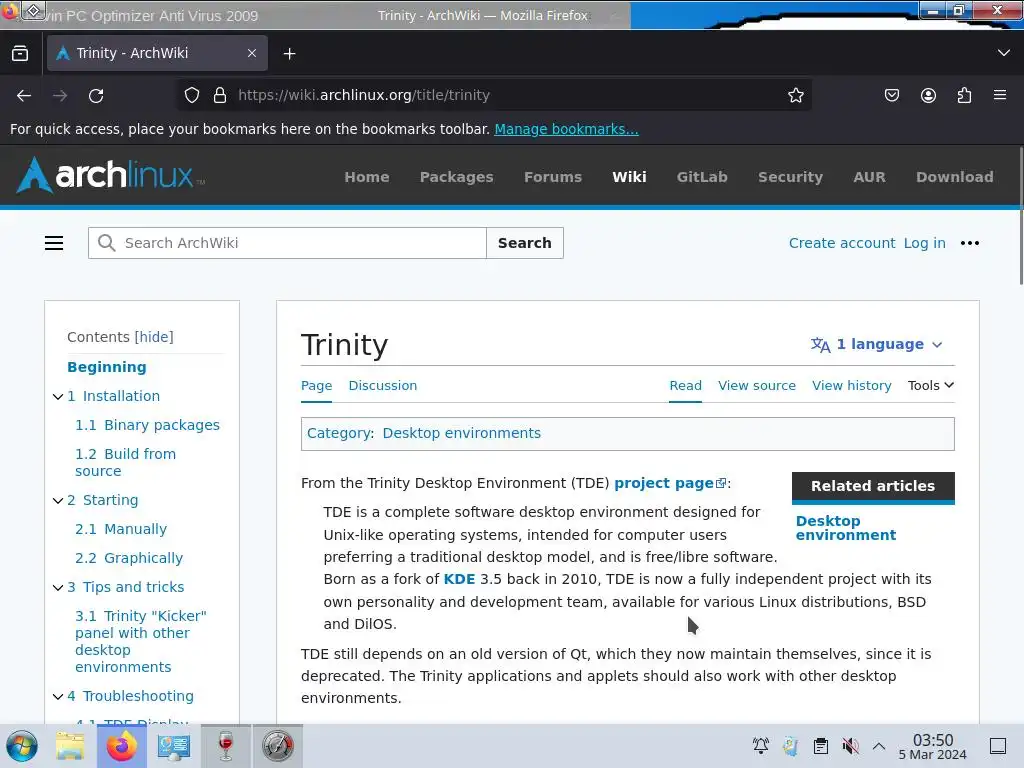Launch the Wine glass taskbar icon

[x=225, y=746]
